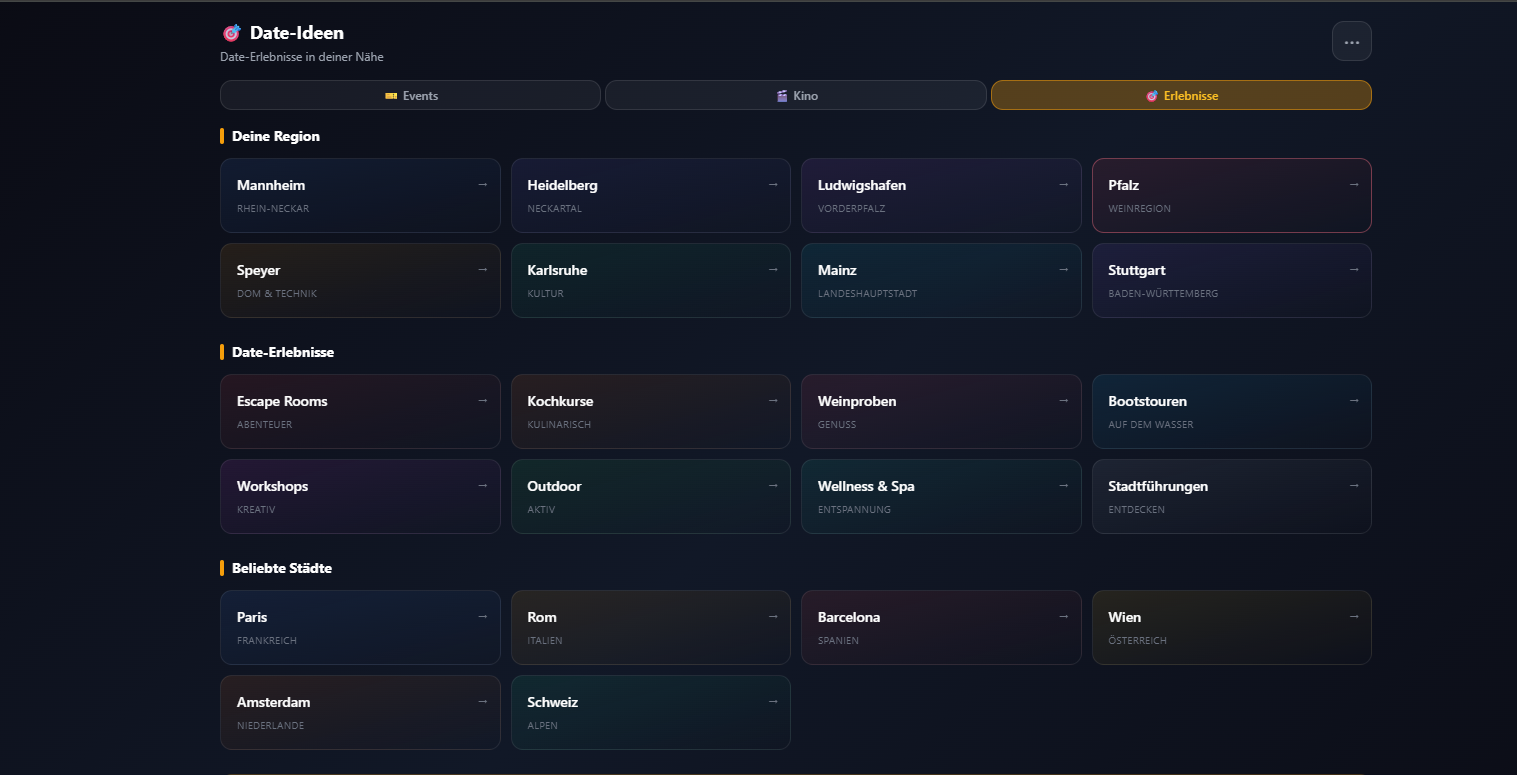Screen dimensions: 1517x775
Task: Click the "RHEIN-NECKAR" subtitle text
Action: [273, 209]
